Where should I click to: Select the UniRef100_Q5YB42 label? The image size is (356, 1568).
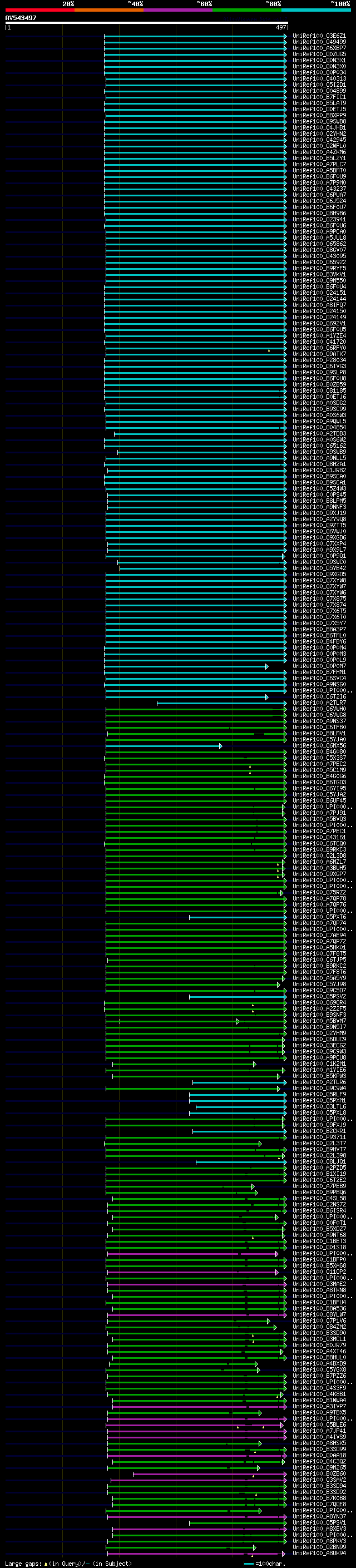pos(319,568)
